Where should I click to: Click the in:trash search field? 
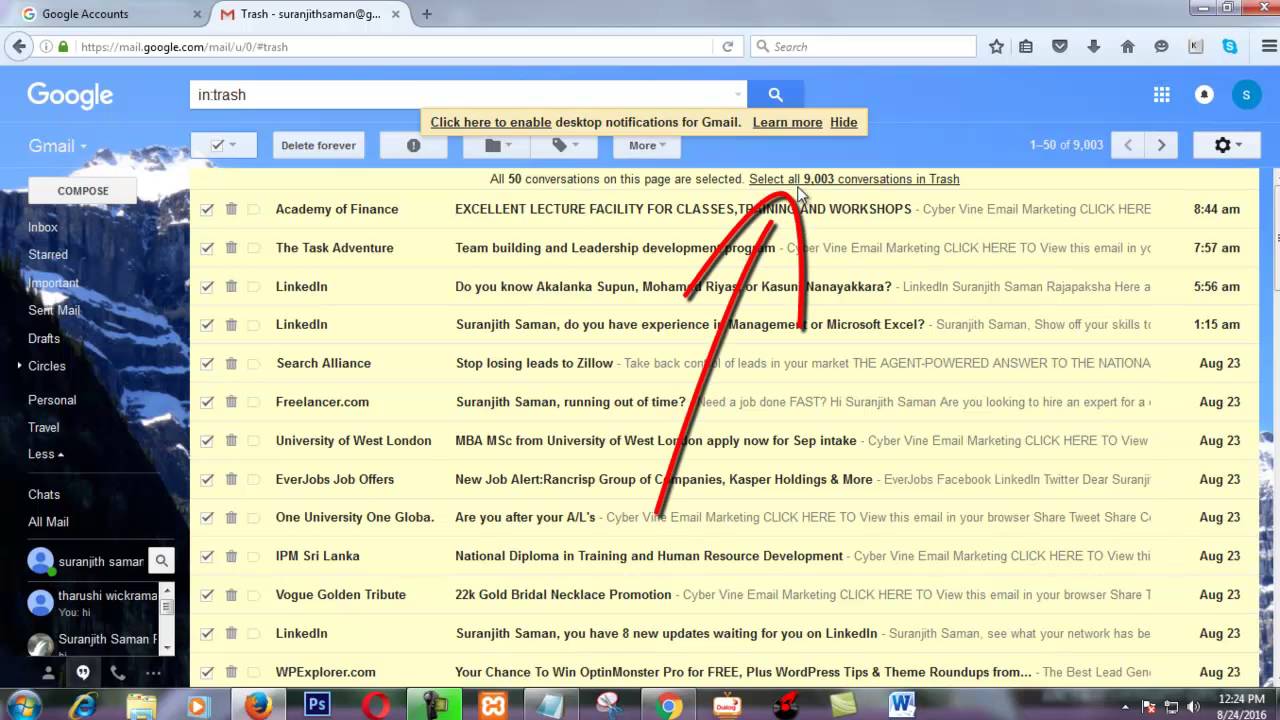468,95
